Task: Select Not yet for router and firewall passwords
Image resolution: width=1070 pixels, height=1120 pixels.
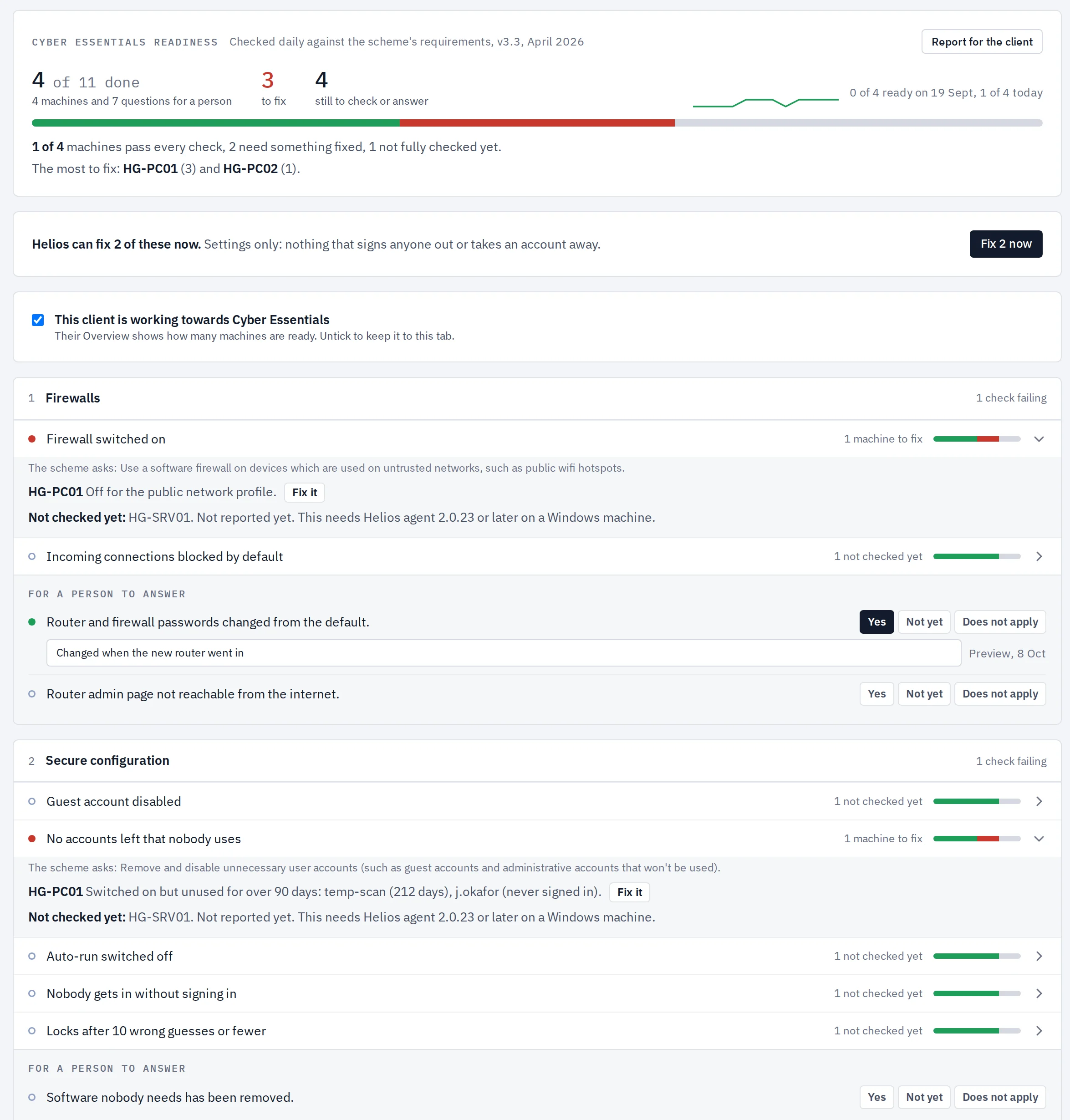Action: click(x=924, y=622)
